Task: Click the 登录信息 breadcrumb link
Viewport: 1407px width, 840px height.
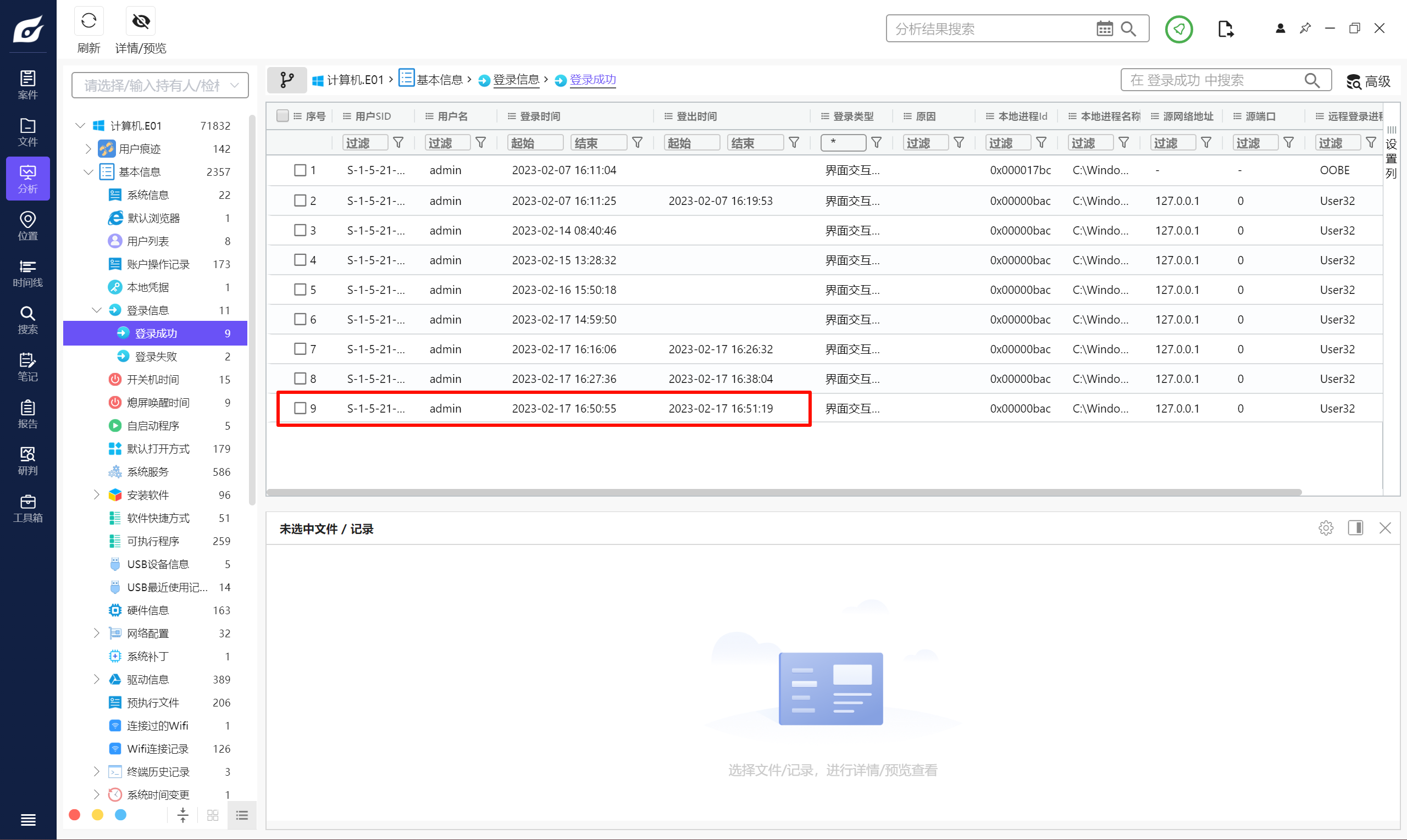Action: point(509,80)
